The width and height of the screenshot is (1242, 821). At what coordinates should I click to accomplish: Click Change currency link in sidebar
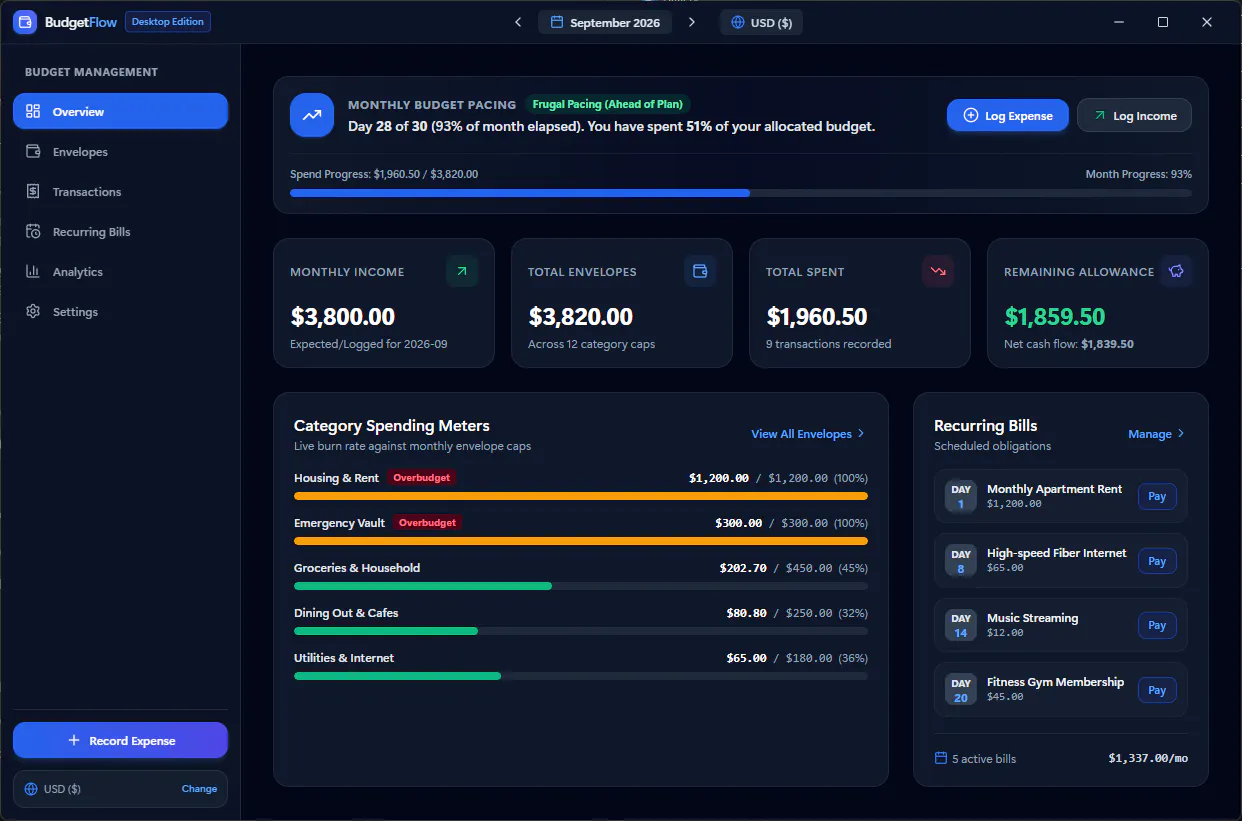click(199, 789)
